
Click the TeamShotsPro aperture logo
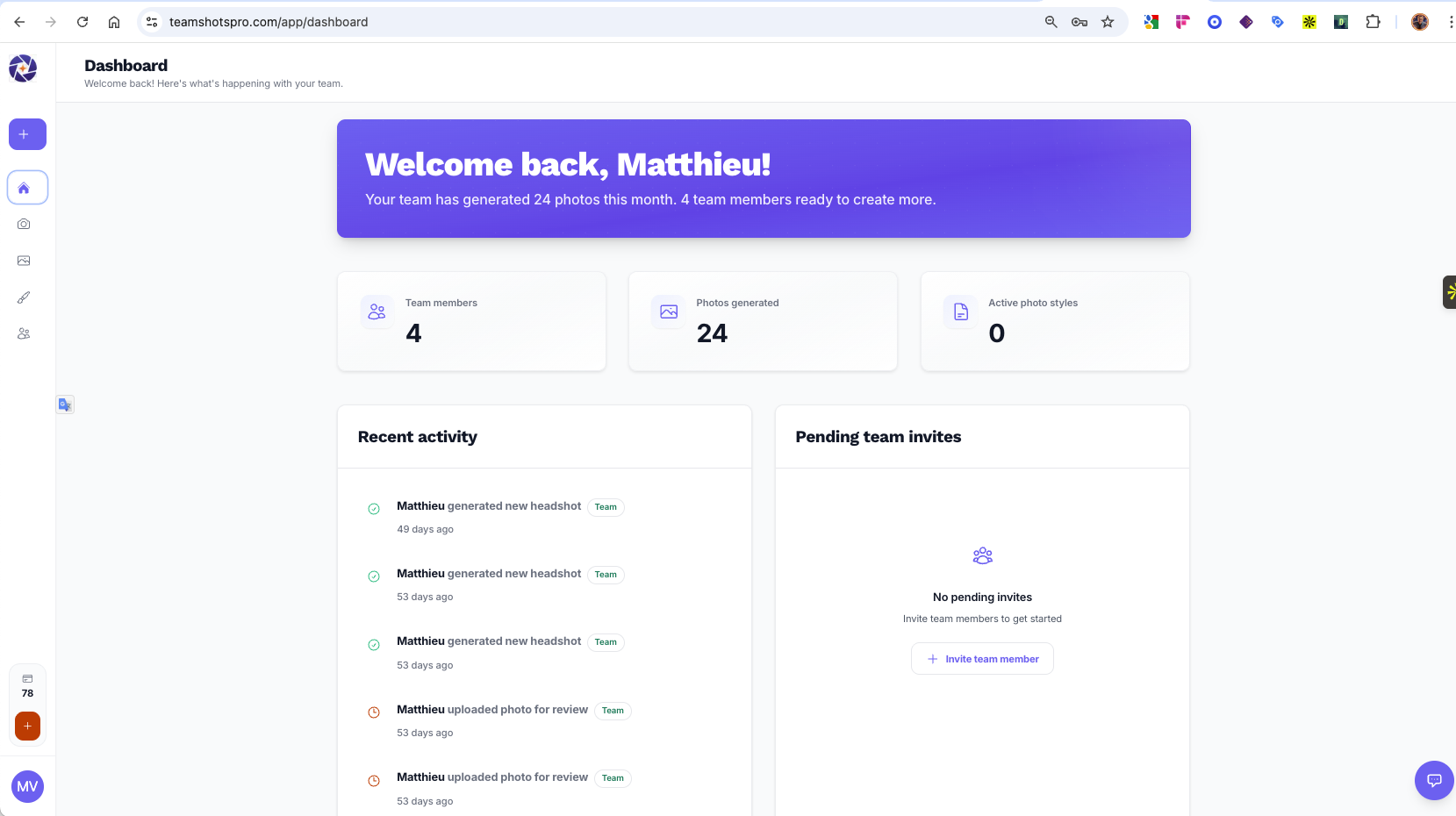coord(23,68)
